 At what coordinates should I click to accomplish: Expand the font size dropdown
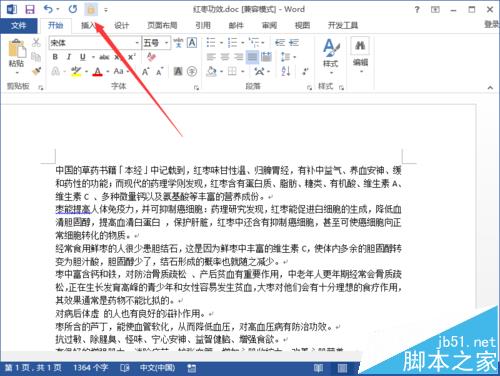click(x=166, y=43)
